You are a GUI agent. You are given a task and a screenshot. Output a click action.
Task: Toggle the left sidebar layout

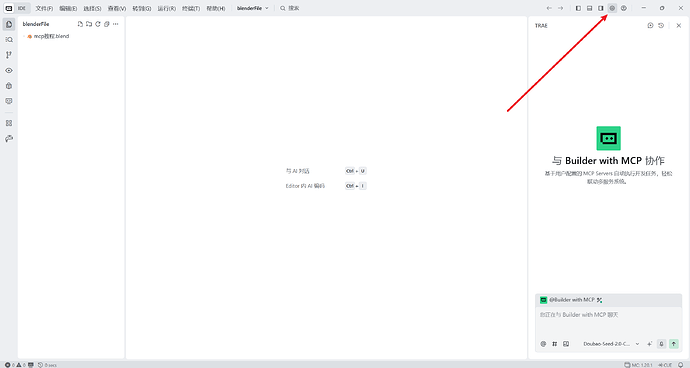coord(578,8)
